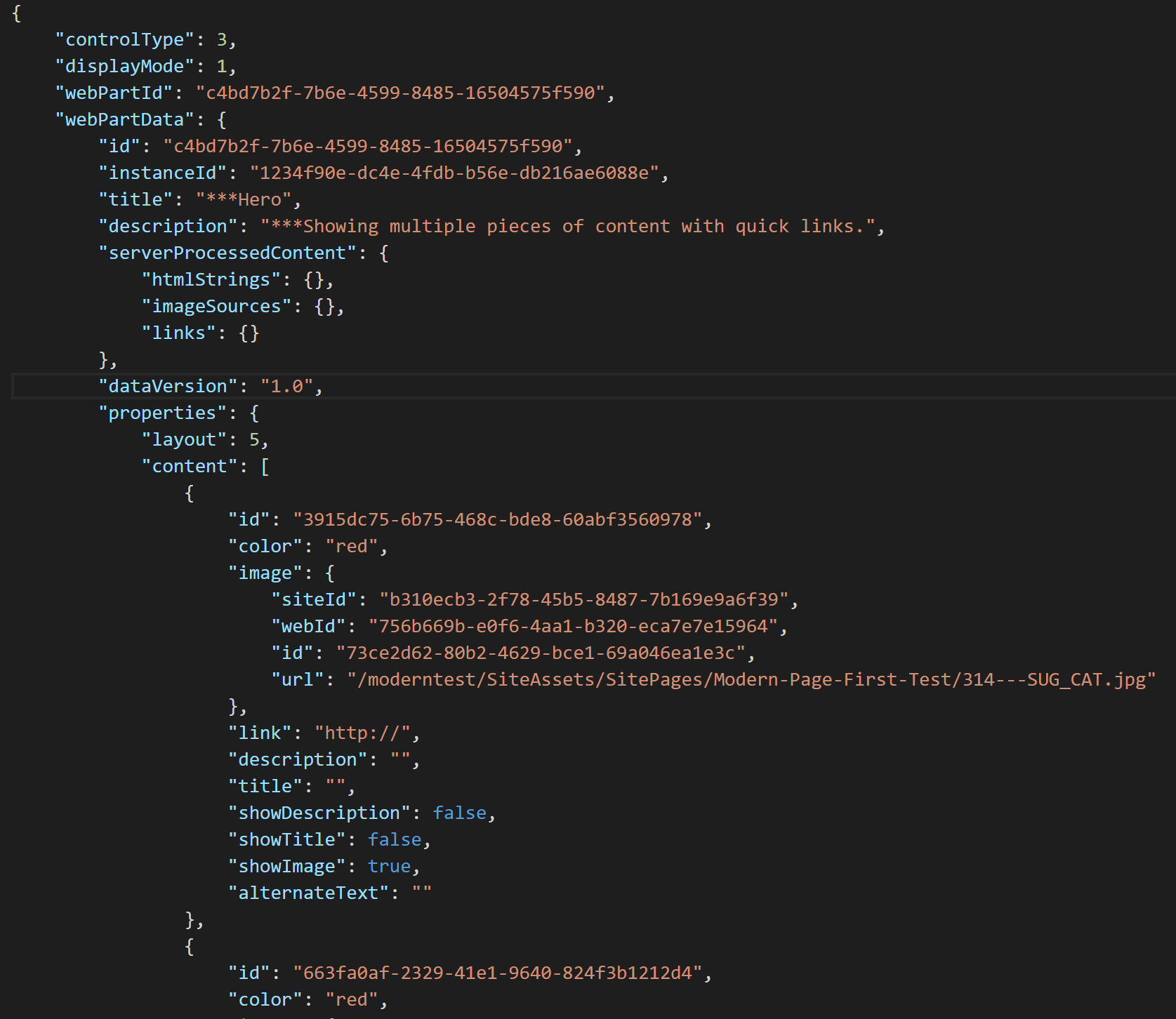Screen dimensions: 1176x1019
Task: Click the "properties" key
Action: (x=162, y=413)
